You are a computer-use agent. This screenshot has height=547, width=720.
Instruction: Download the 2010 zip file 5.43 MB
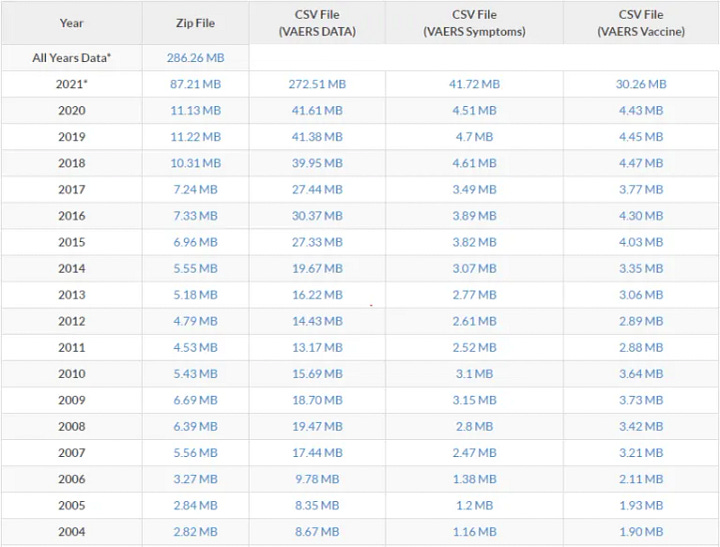coord(196,374)
